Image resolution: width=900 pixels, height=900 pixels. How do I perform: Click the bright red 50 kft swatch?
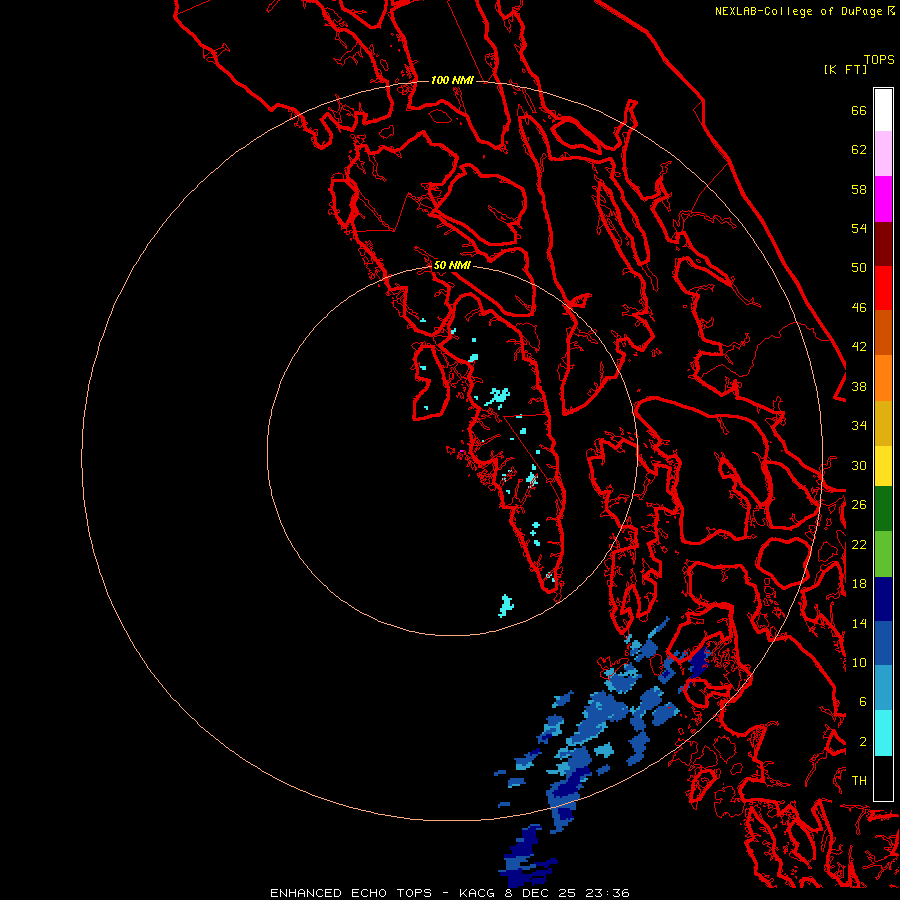coord(883,288)
